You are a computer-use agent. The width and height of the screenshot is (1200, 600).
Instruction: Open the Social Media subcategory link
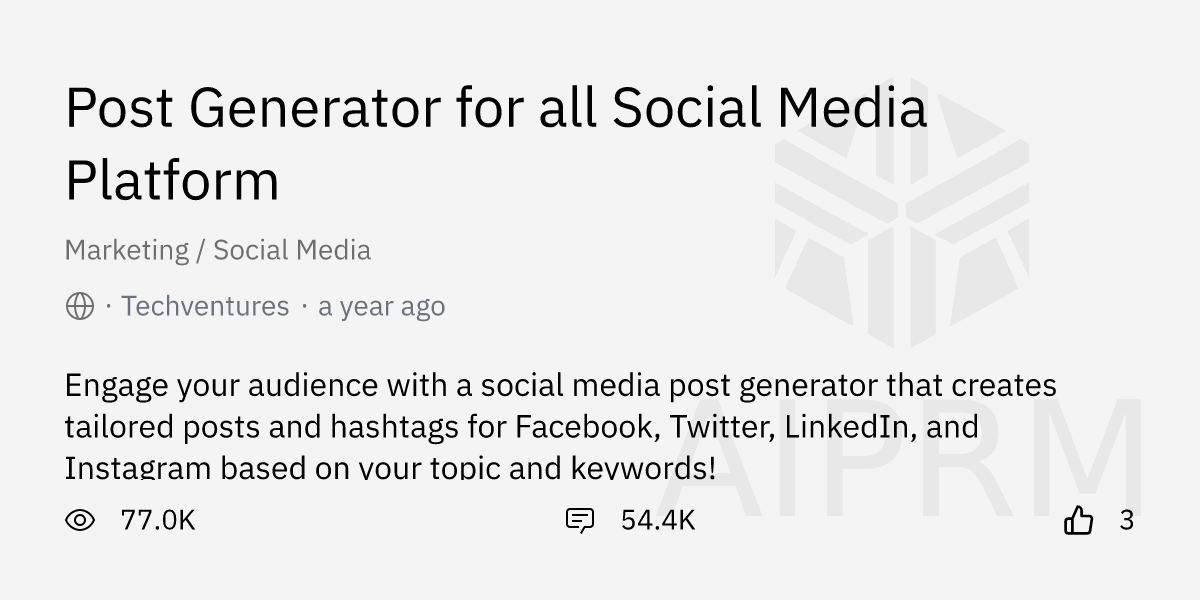pos(291,250)
